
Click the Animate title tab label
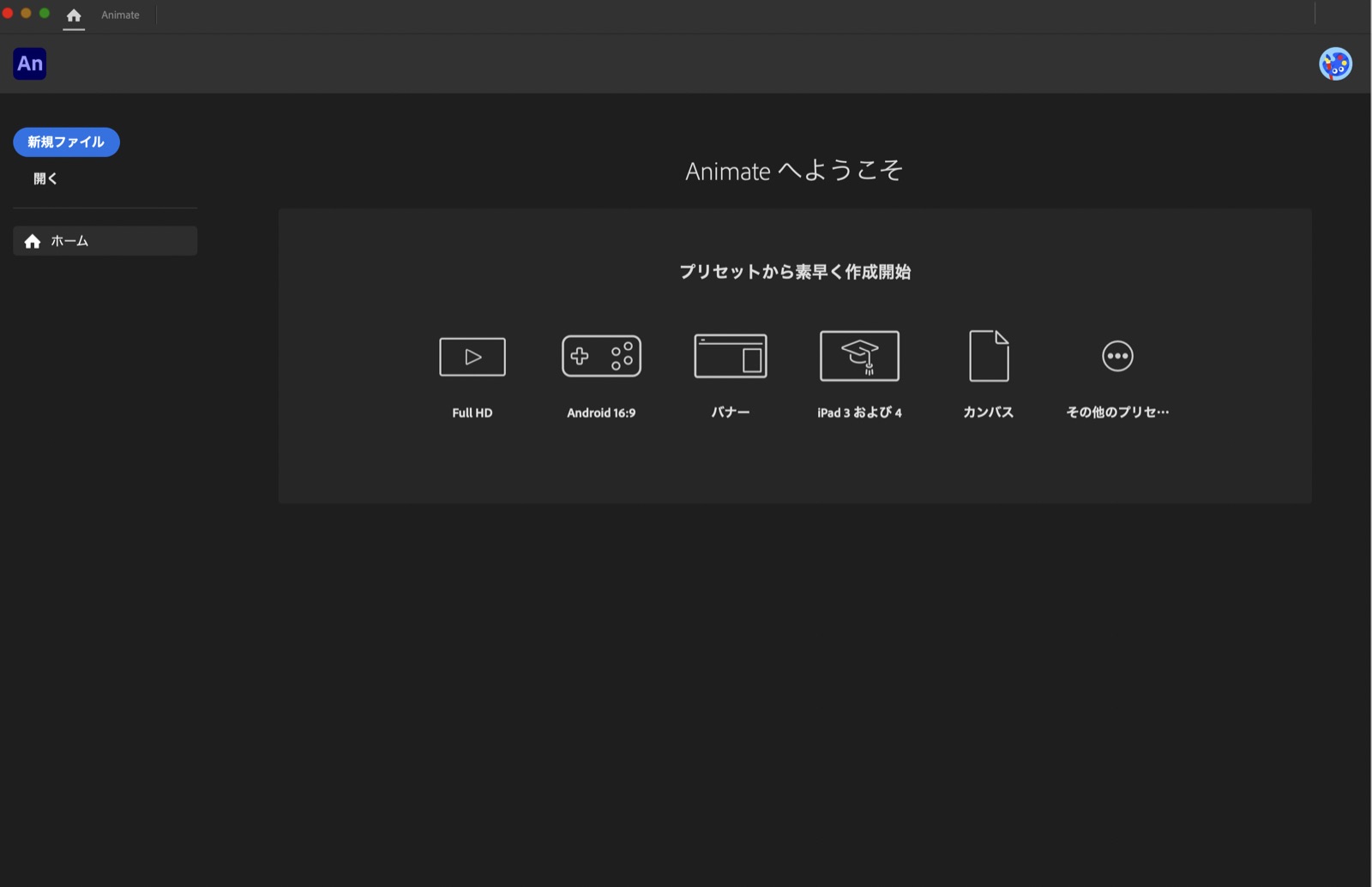[x=120, y=15]
